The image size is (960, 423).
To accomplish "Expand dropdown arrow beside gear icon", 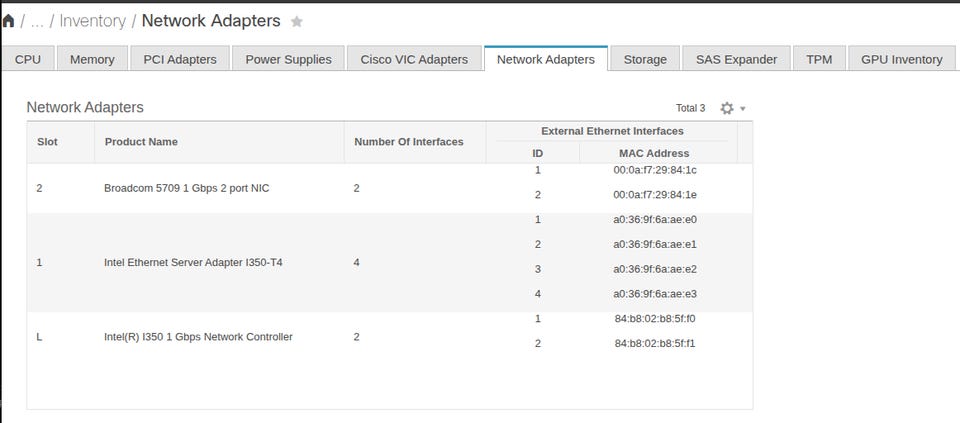I will pos(743,109).
